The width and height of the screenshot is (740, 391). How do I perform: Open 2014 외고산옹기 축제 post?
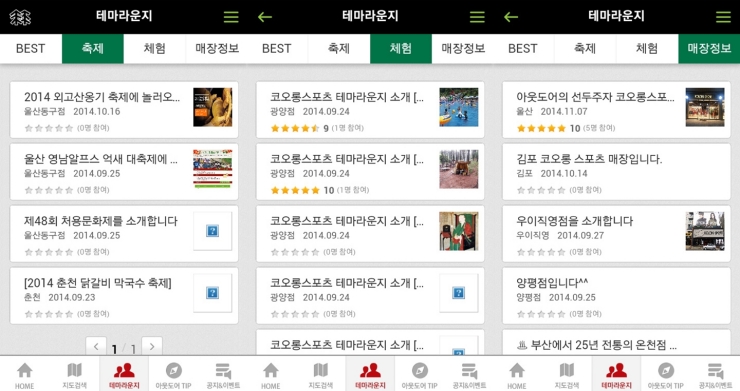[x=124, y=110]
